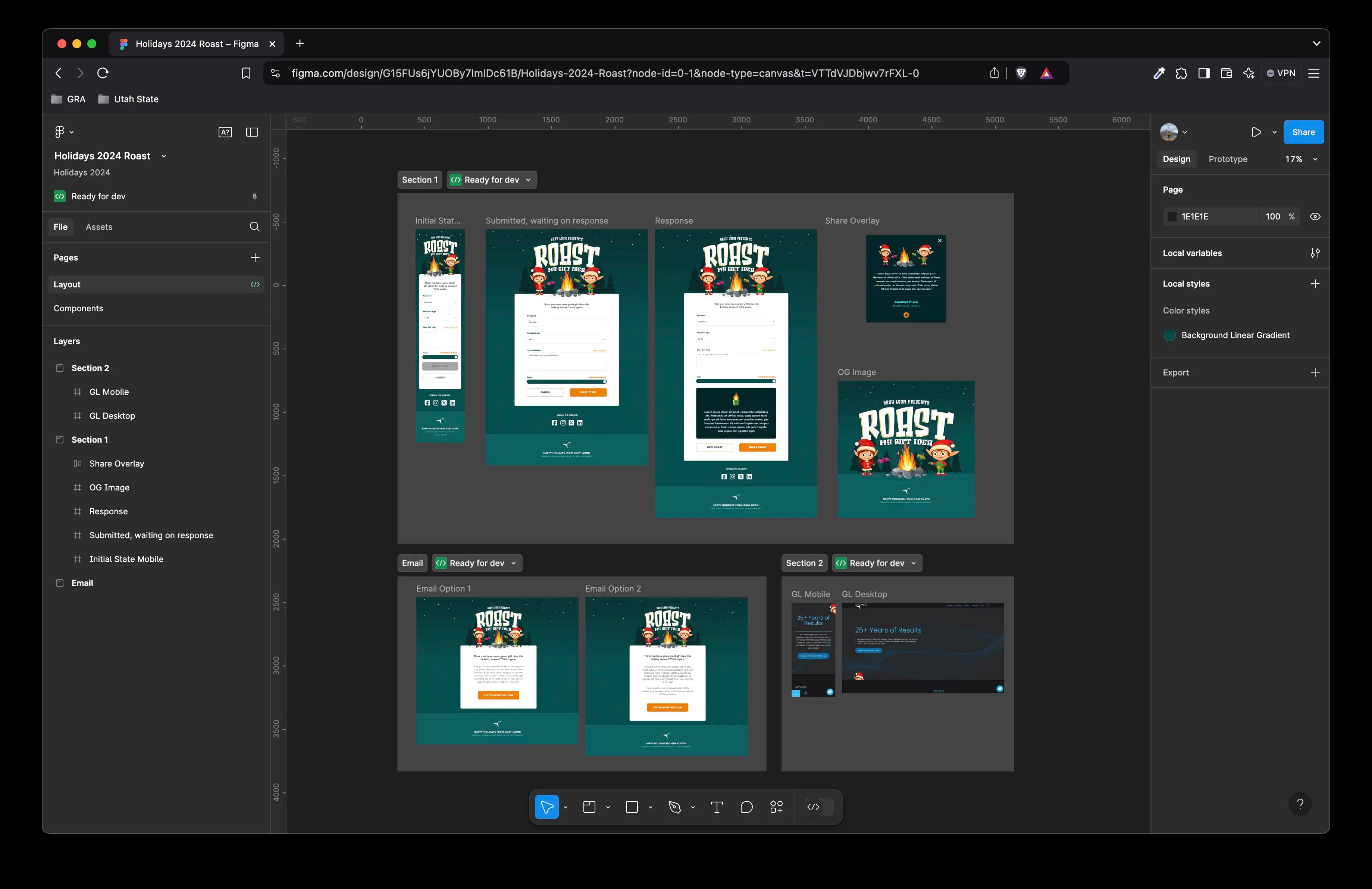The image size is (1372, 889).
Task: Open the Utah State bookmarks folder
Action: [128, 99]
